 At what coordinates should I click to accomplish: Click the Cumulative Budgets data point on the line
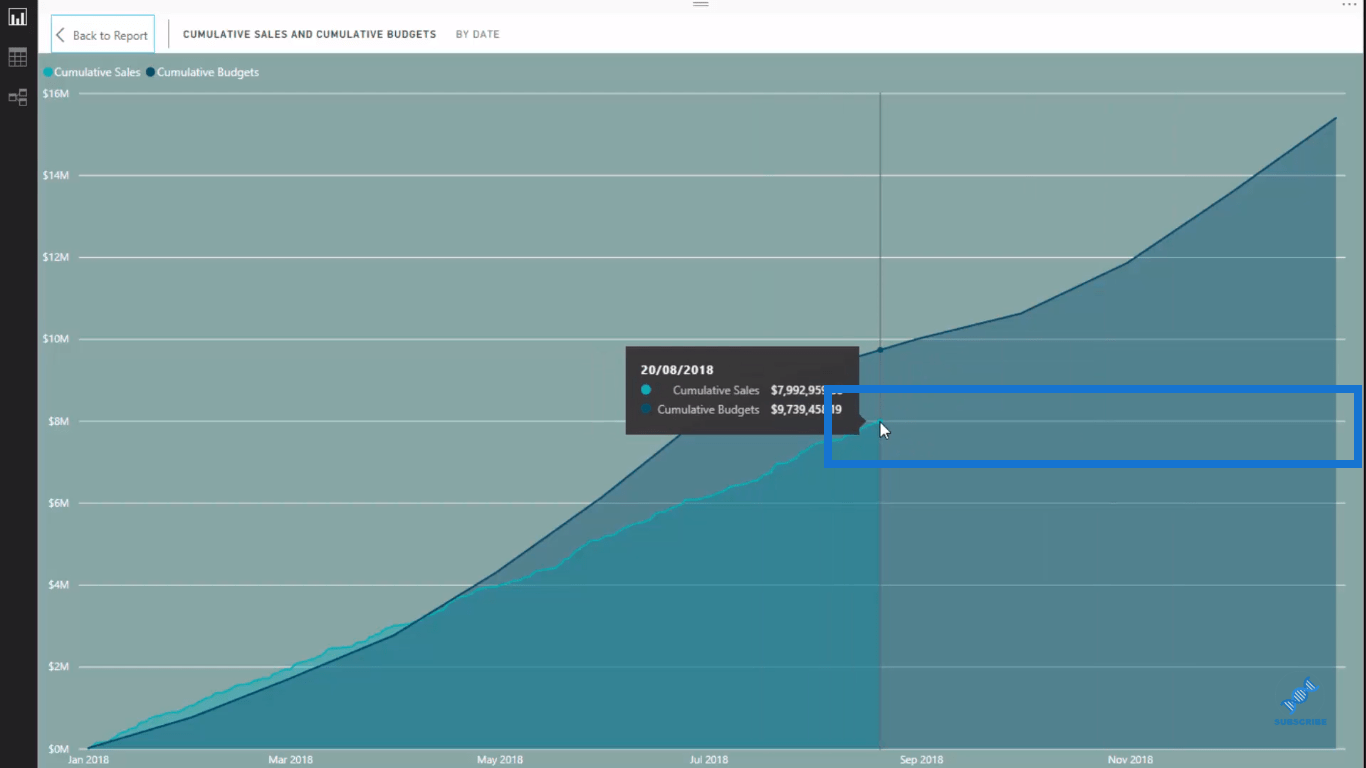click(880, 350)
